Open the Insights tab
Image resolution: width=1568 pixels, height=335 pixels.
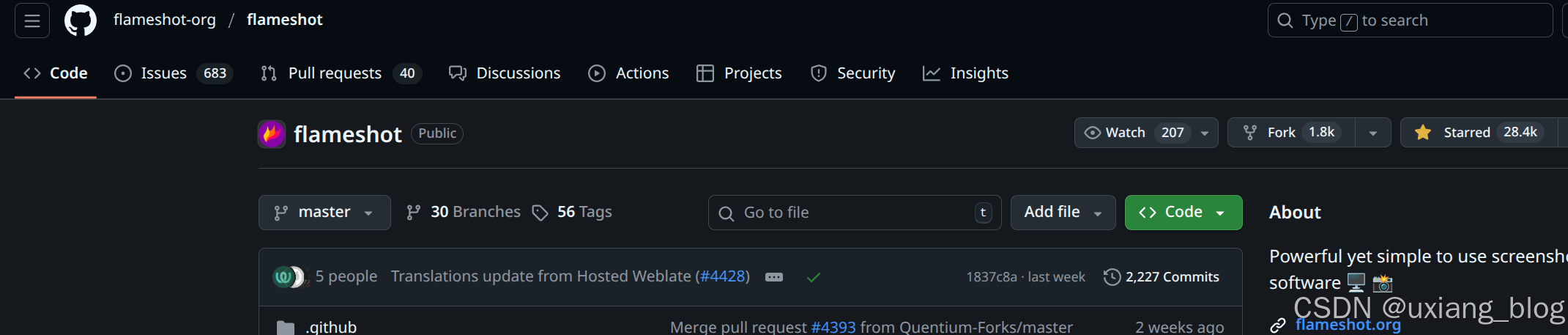click(966, 73)
